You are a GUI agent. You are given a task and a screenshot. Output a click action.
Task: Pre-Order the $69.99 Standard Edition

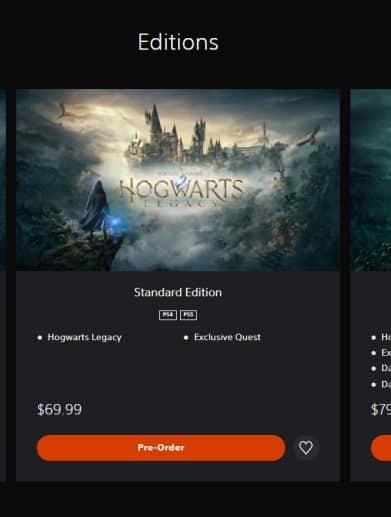click(161, 448)
